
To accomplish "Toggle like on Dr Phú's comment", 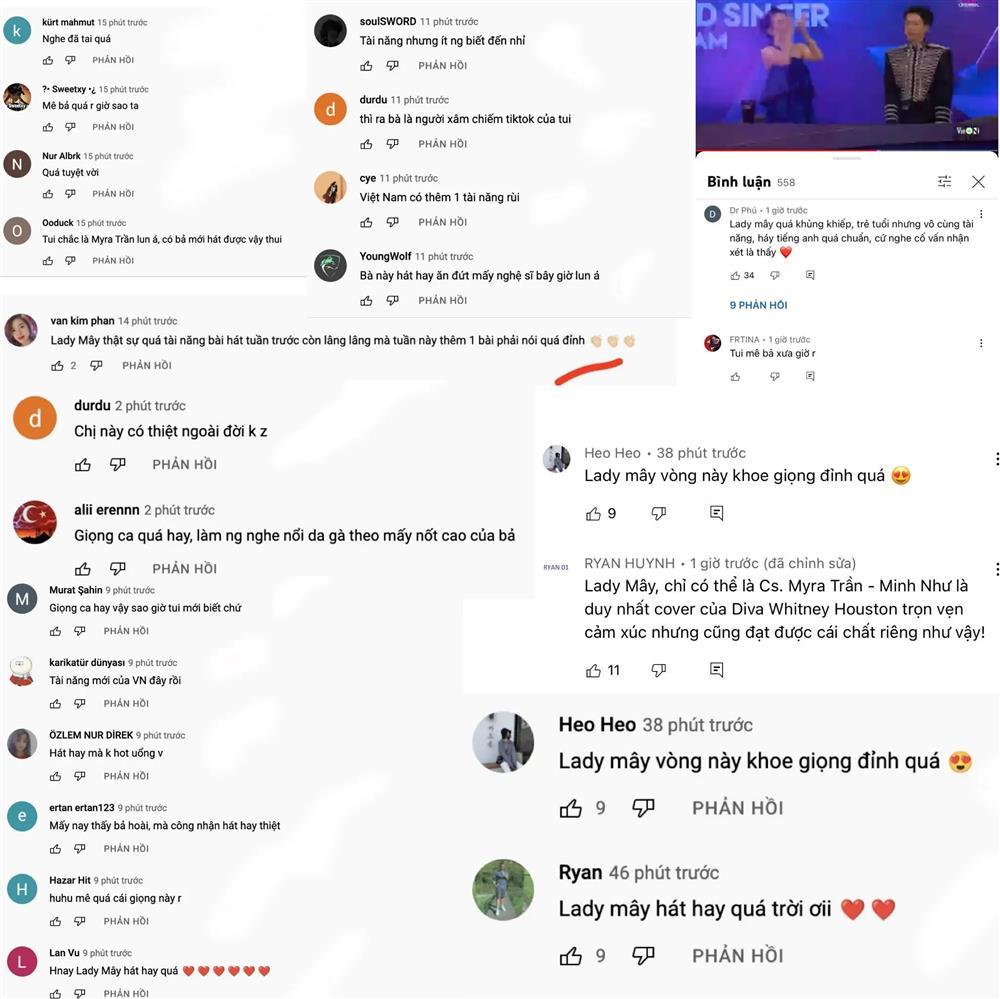I will click(735, 276).
